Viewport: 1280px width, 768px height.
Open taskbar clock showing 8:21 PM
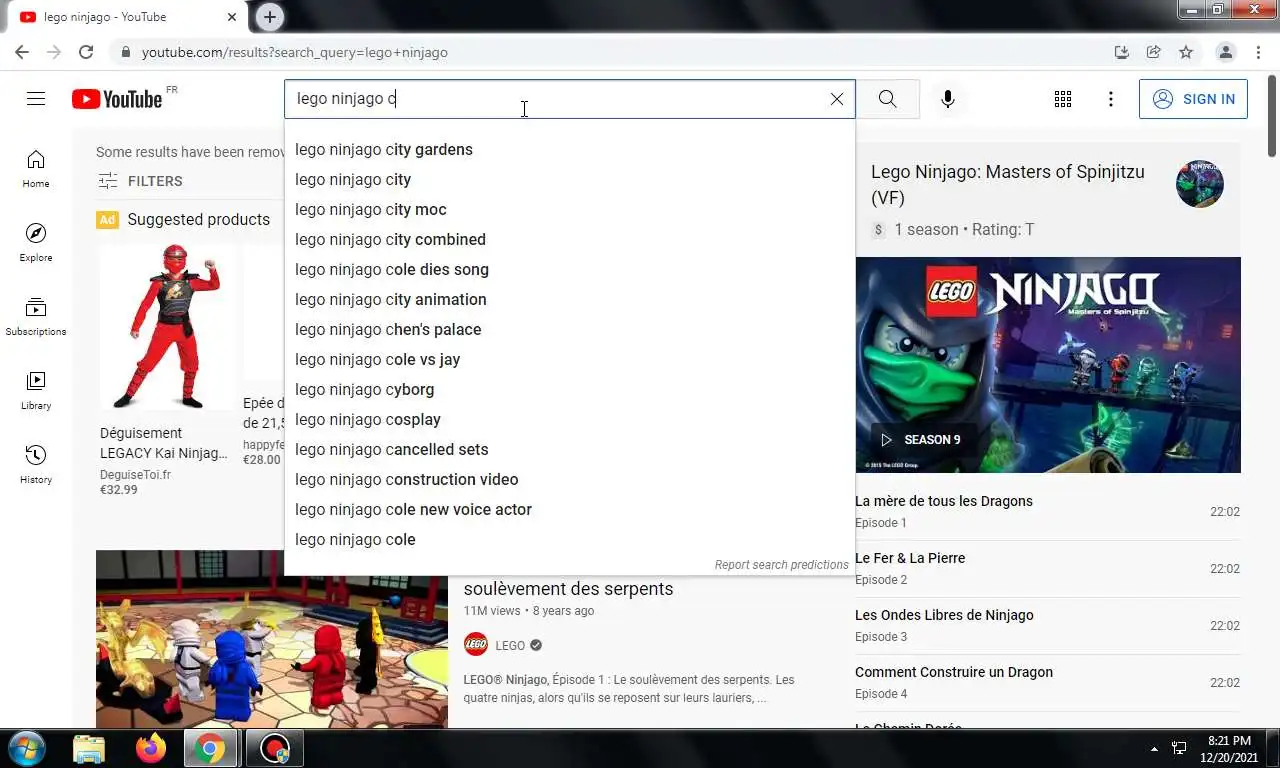click(1229, 749)
